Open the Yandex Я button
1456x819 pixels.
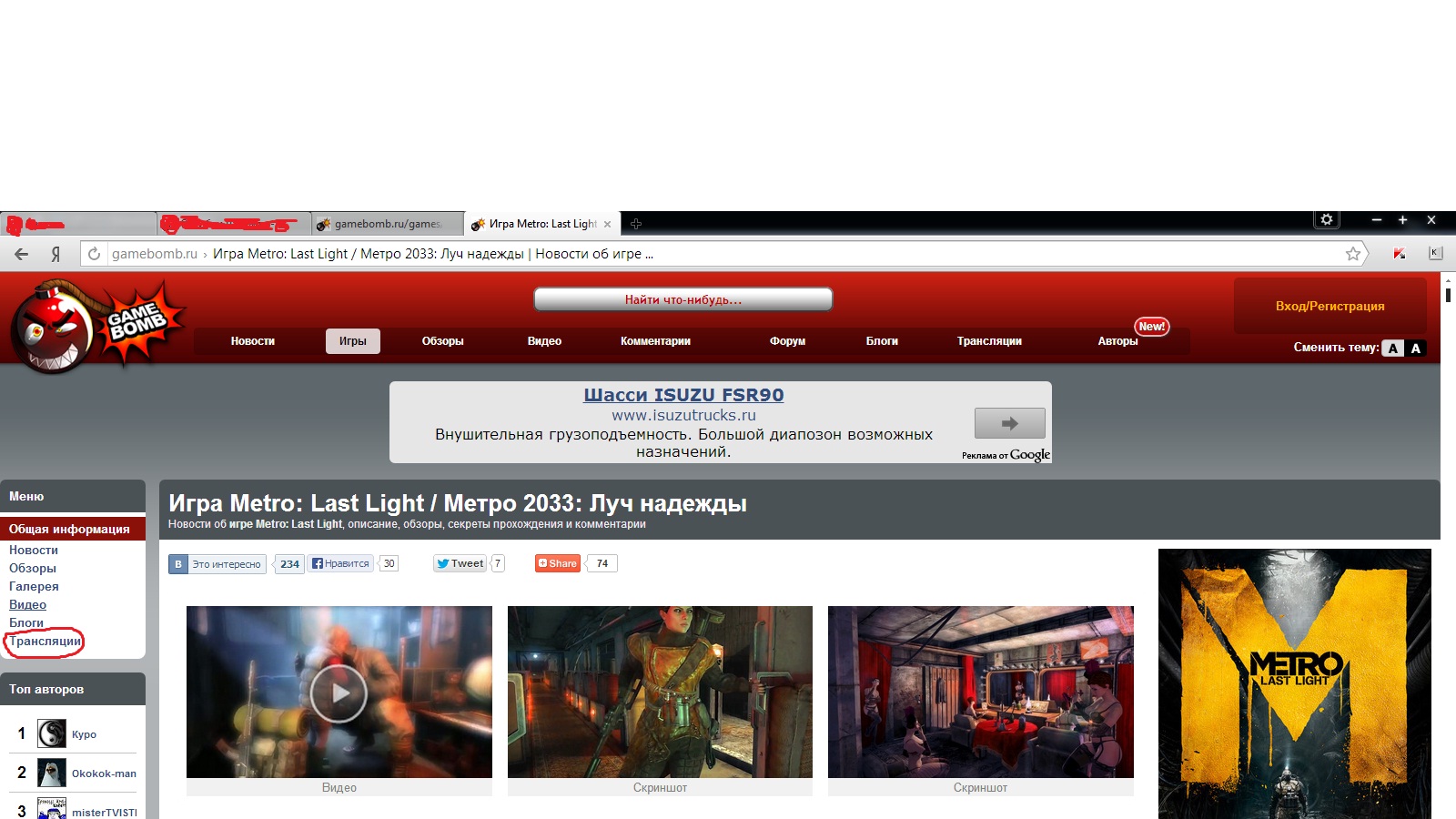(56, 254)
